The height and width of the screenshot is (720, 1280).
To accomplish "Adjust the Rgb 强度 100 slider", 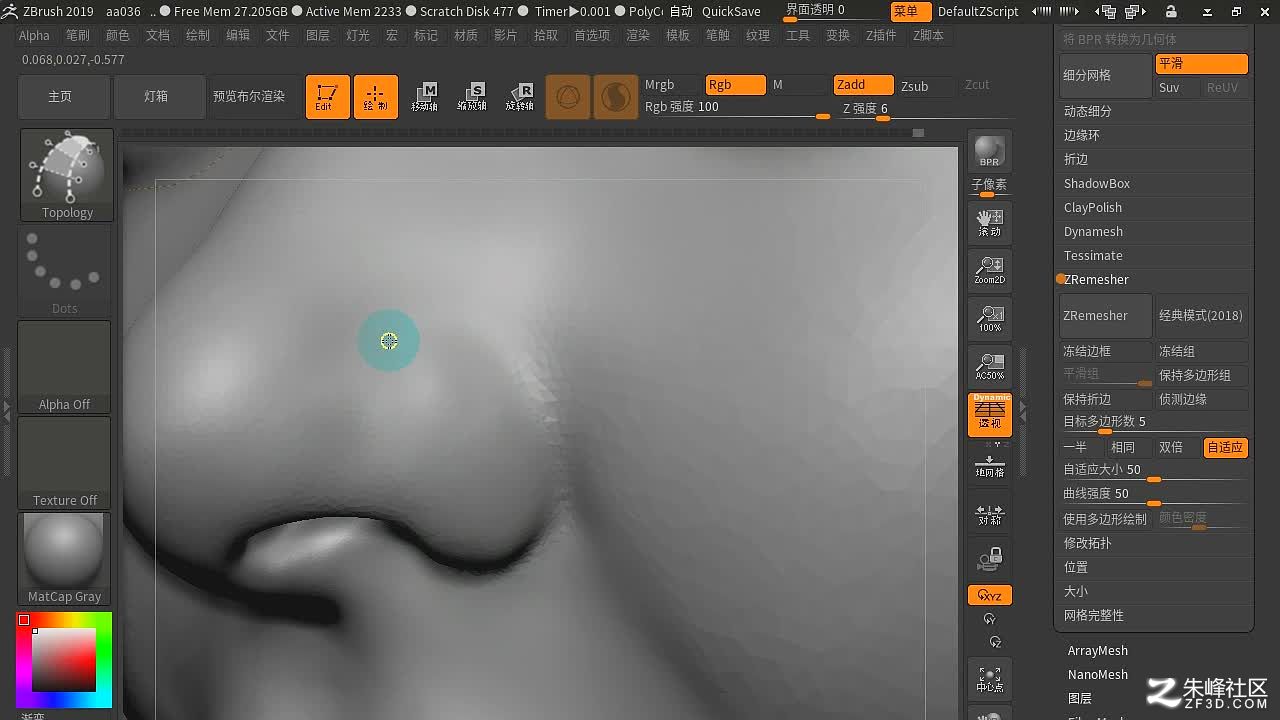I will point(736,107).
